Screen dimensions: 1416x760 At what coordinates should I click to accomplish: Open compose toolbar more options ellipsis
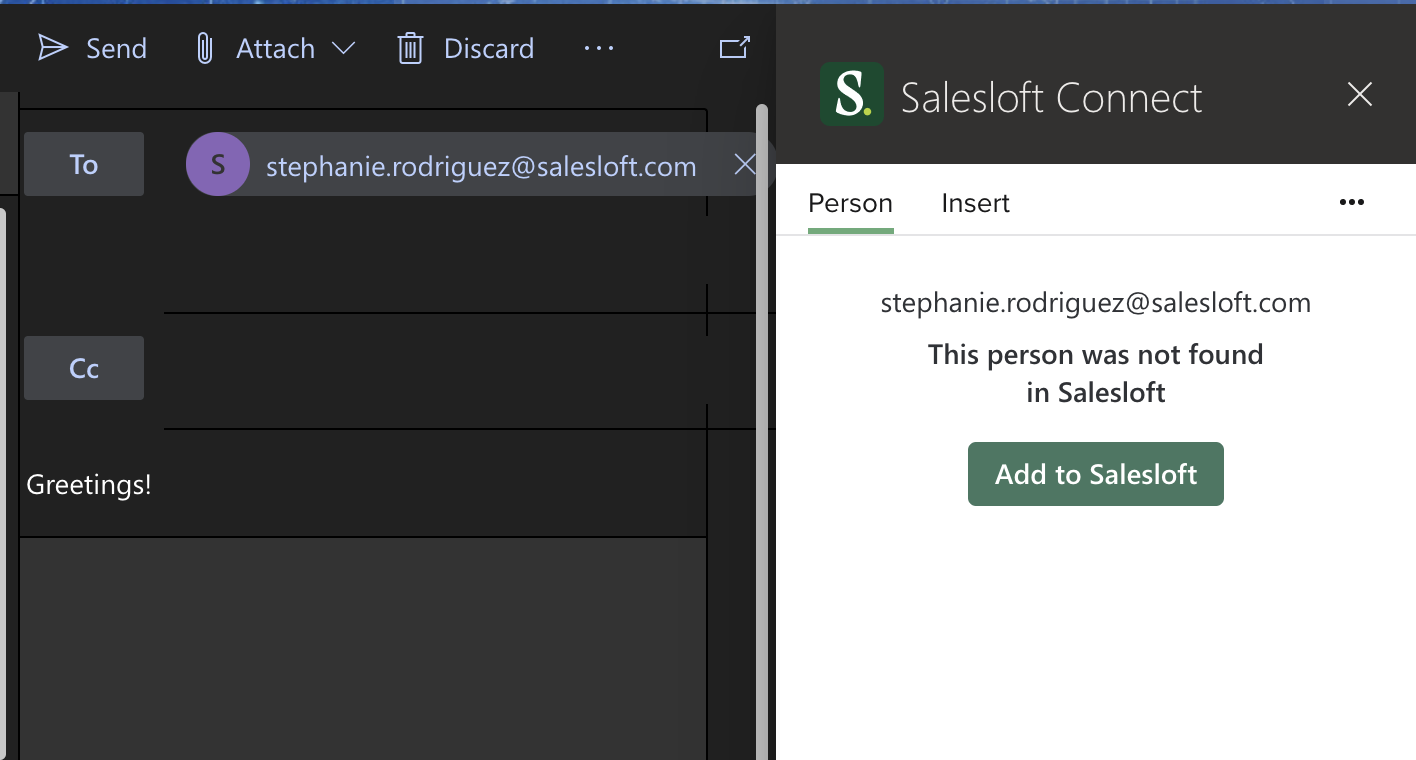[x=599, y=48]
